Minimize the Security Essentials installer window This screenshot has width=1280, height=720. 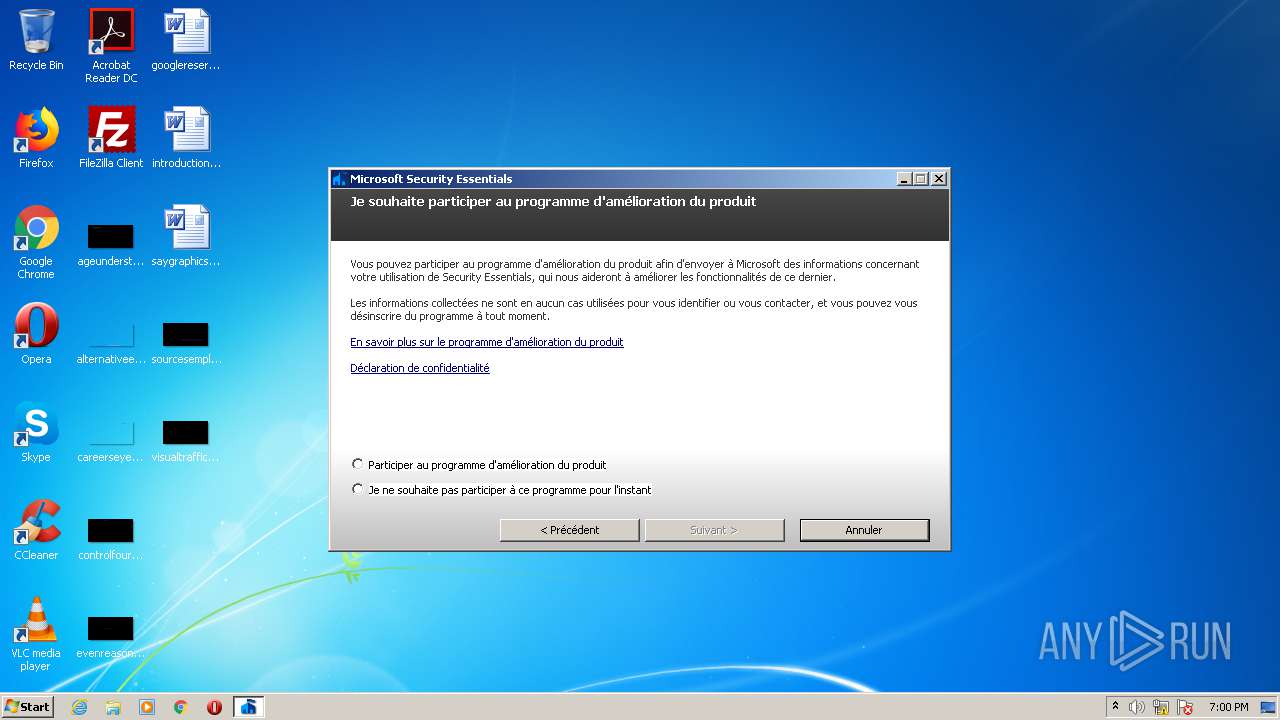click(904, 179)
